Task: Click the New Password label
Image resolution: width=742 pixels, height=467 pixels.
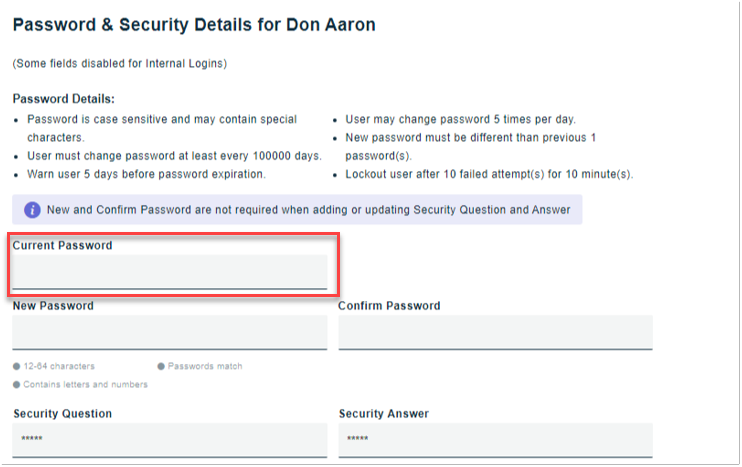Action: (x=53, y=306)
